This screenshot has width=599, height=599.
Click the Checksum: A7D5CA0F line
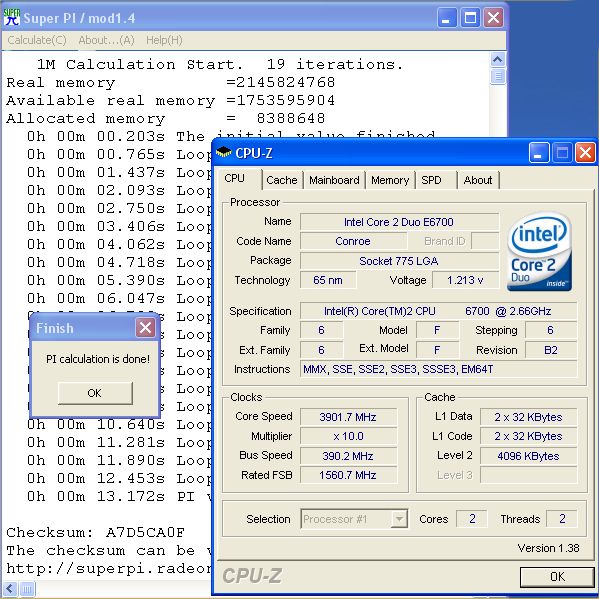click(96, 532)
